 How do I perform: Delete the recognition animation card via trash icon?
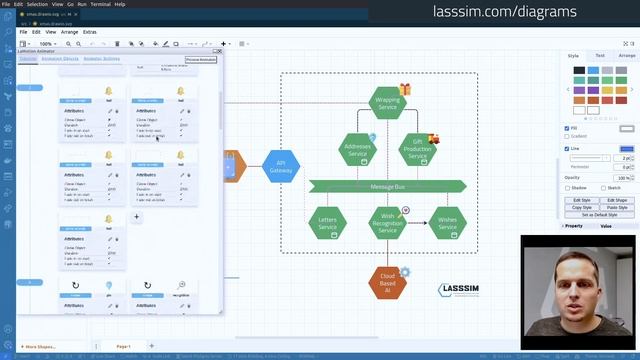point(189,306)
